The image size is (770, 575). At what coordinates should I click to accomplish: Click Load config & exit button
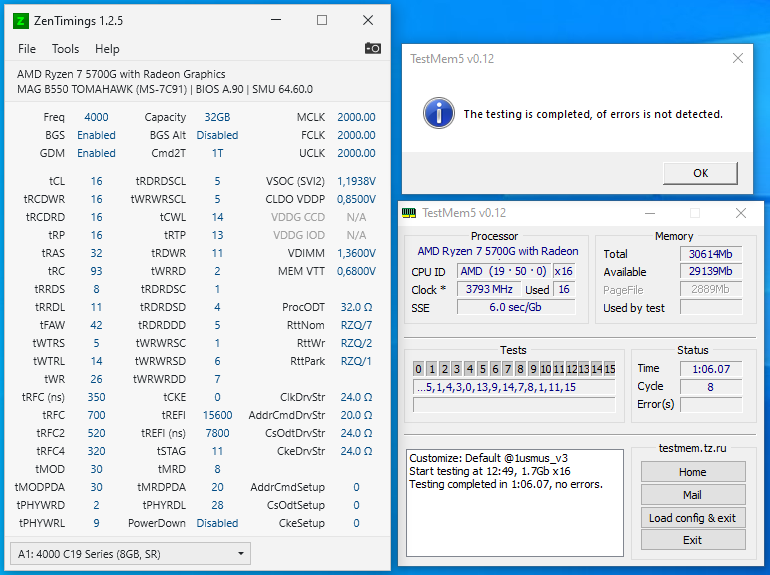693,518
